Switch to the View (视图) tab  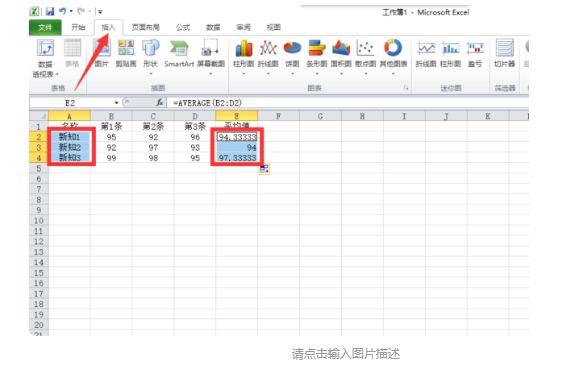point(274,27)
